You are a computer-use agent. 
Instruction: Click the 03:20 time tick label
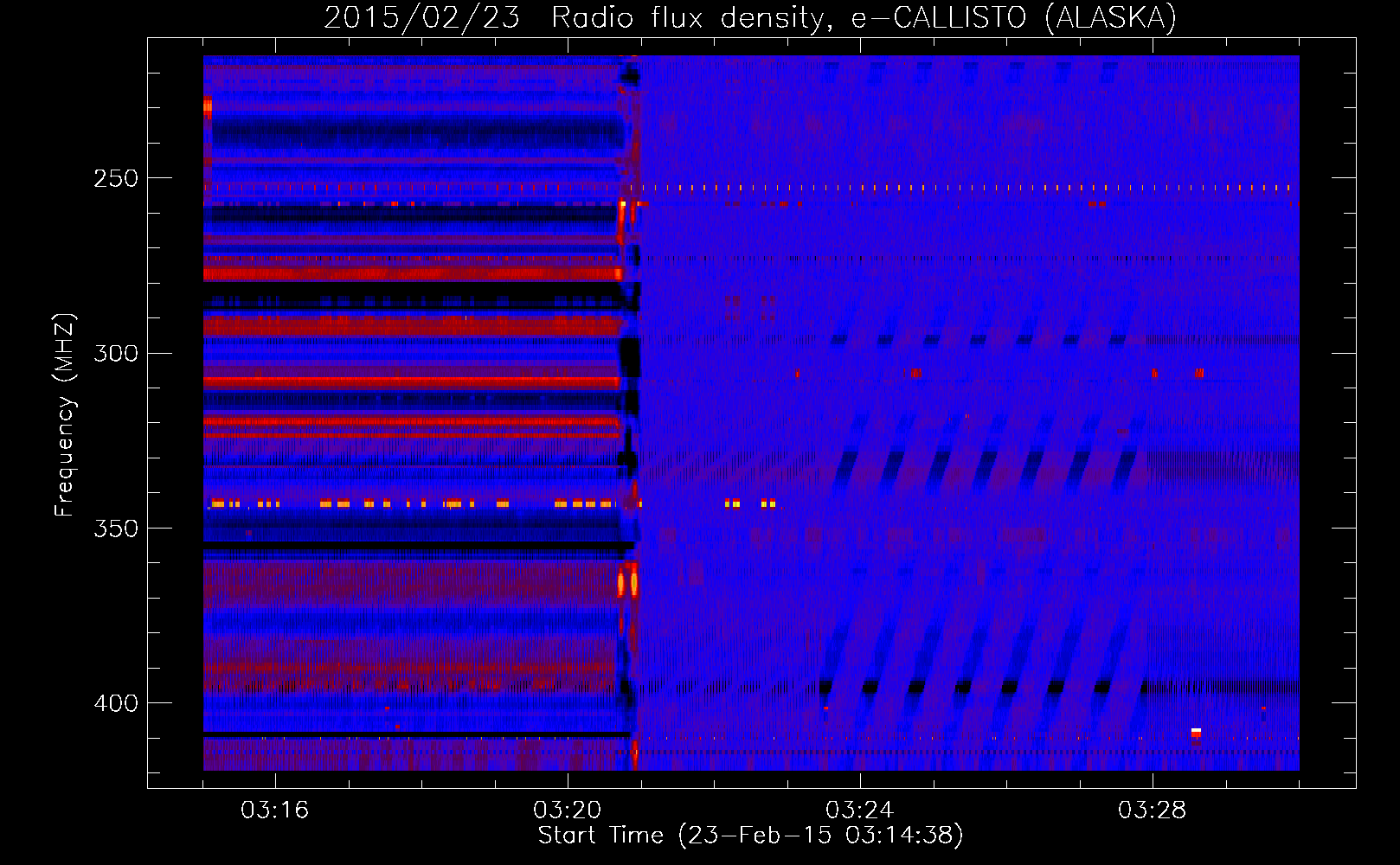[x=567, y=811]
